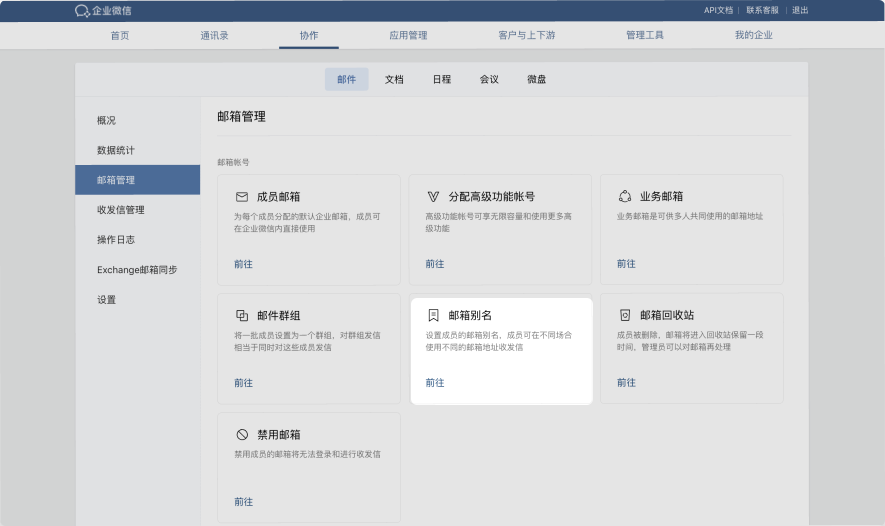
Task: Switch to the 文档 tab
Action: [x=394, y=79]
